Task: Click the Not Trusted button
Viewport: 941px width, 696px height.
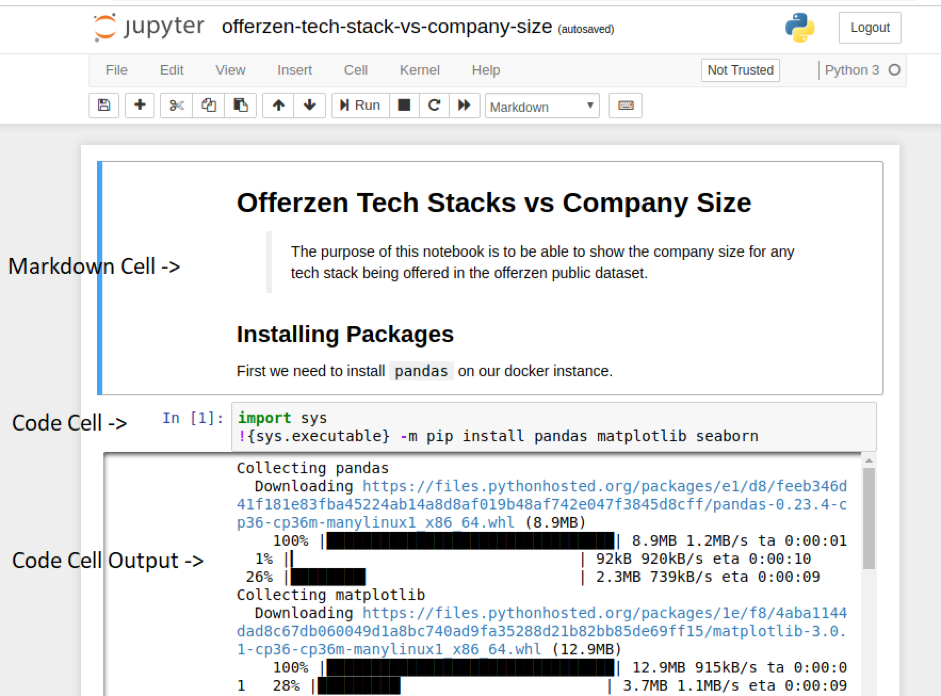Action: [x=741, y=70]
